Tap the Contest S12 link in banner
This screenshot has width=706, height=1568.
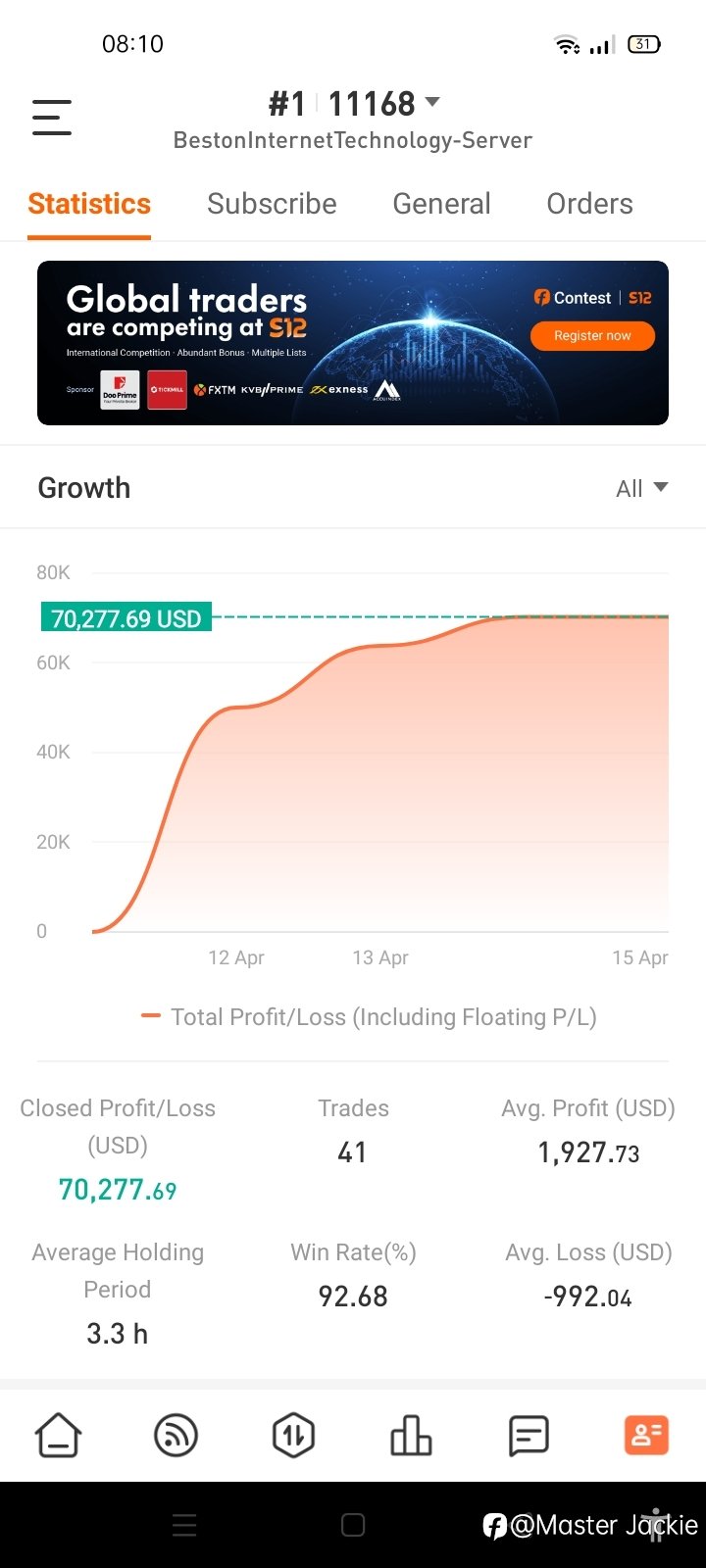coord(592,298)
